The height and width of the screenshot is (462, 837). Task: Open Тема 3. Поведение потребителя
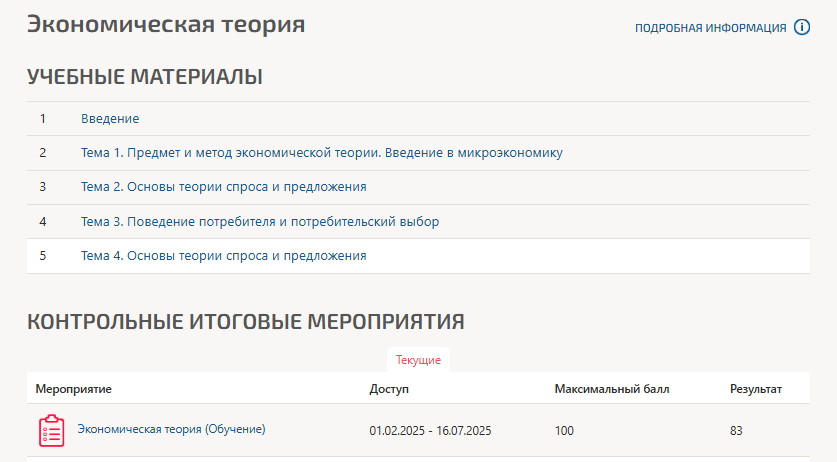point(259,221)
